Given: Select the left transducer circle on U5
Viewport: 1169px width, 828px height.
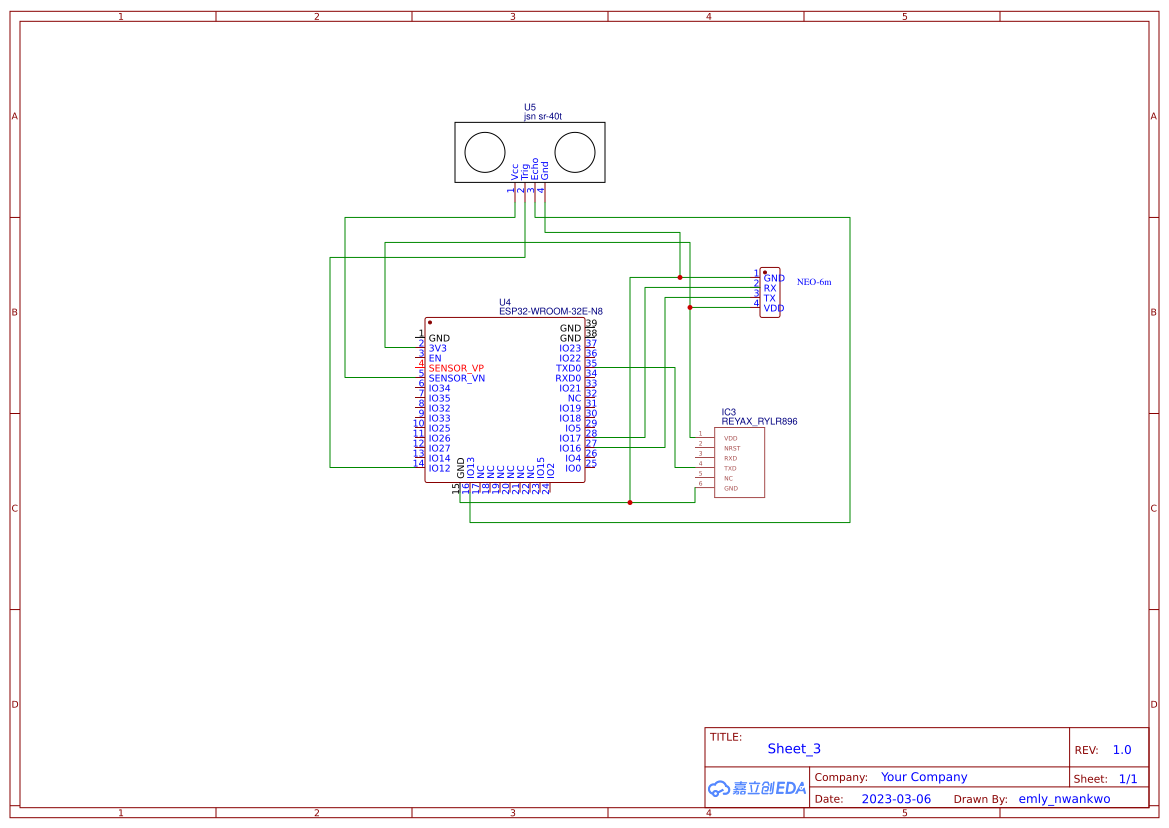Looking at the screenshot, I should coord(483,152).
